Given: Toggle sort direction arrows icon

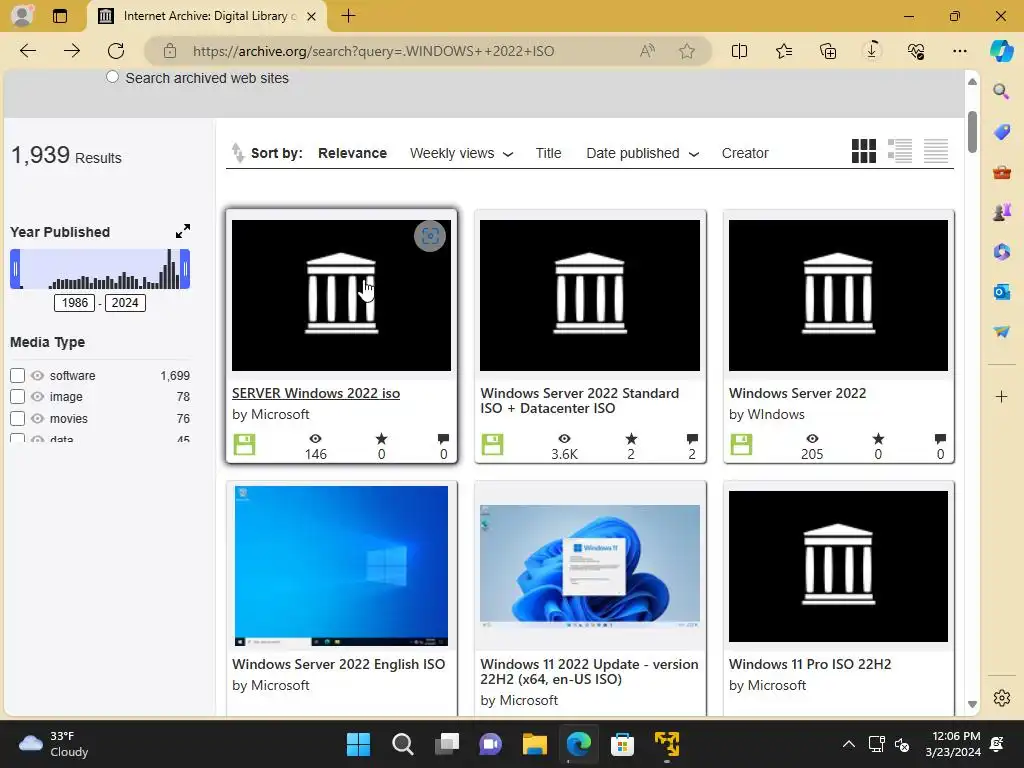Looking at the screenshot, I should coord(238,153).
